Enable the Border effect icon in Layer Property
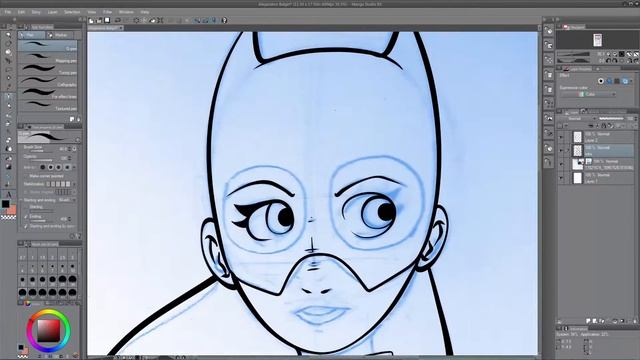Image resolution: width=640 pixels, height=360 pixels. (601, 81)
